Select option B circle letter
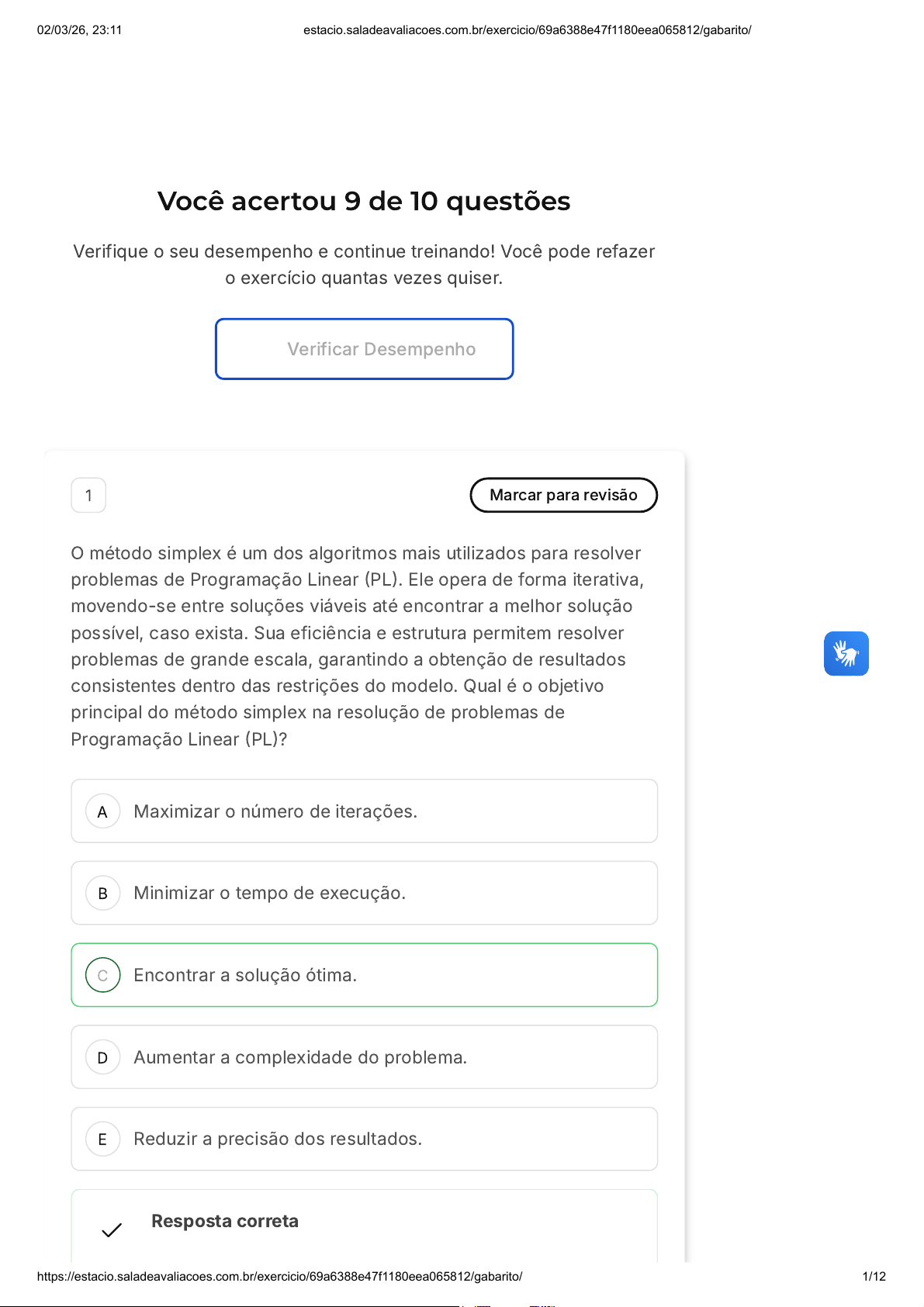Image resolution: width=924 pixels, height=1307 pixels. (102, 894)
